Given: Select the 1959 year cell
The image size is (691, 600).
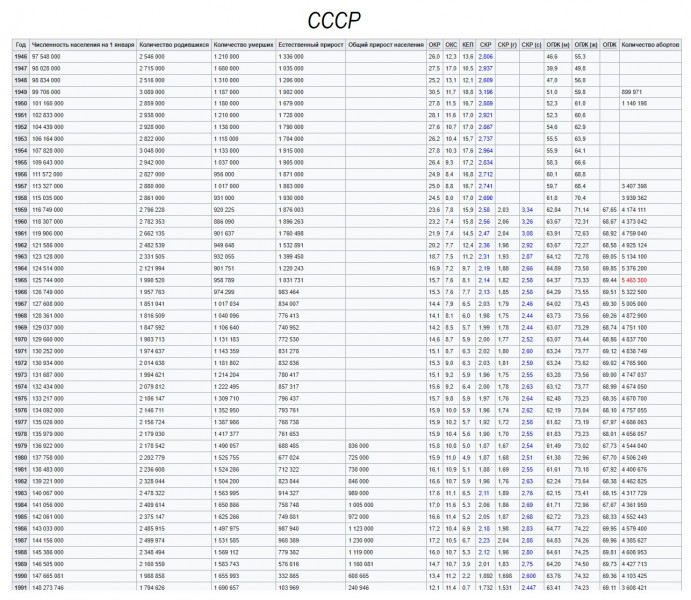Looking at the screenshot, I should (x=21, y=210).
